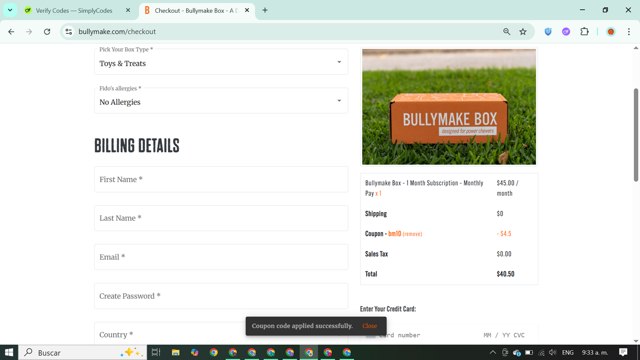The height and width of the screenshot is (360, 640).
Task: Open the Chrome profile avatar
Action: [611, 31]
